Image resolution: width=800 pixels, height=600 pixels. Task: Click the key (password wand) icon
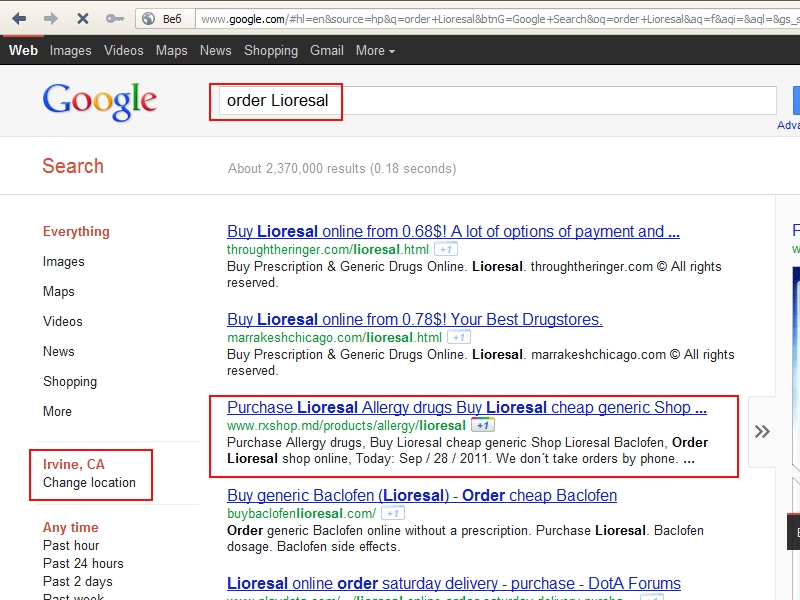pos(115,19)
